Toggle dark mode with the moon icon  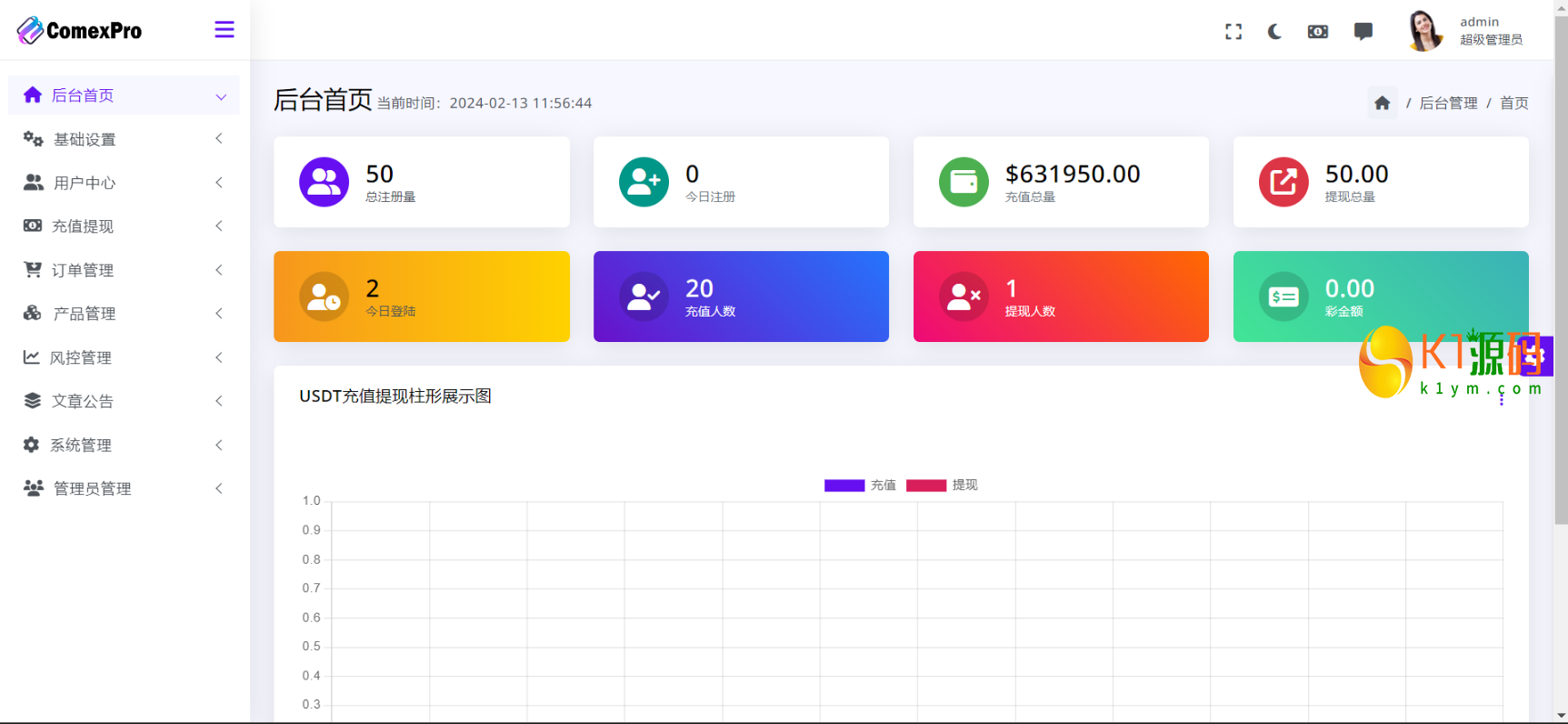pos(1274,32)
